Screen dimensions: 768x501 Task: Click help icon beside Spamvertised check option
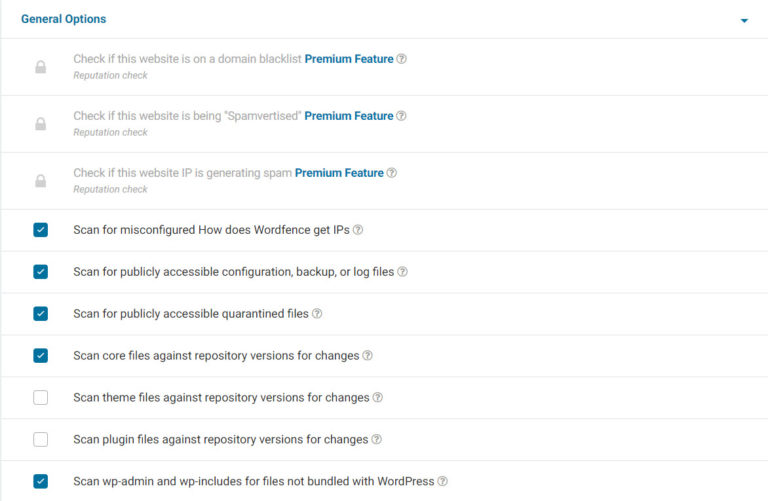(x=402, y=116)
